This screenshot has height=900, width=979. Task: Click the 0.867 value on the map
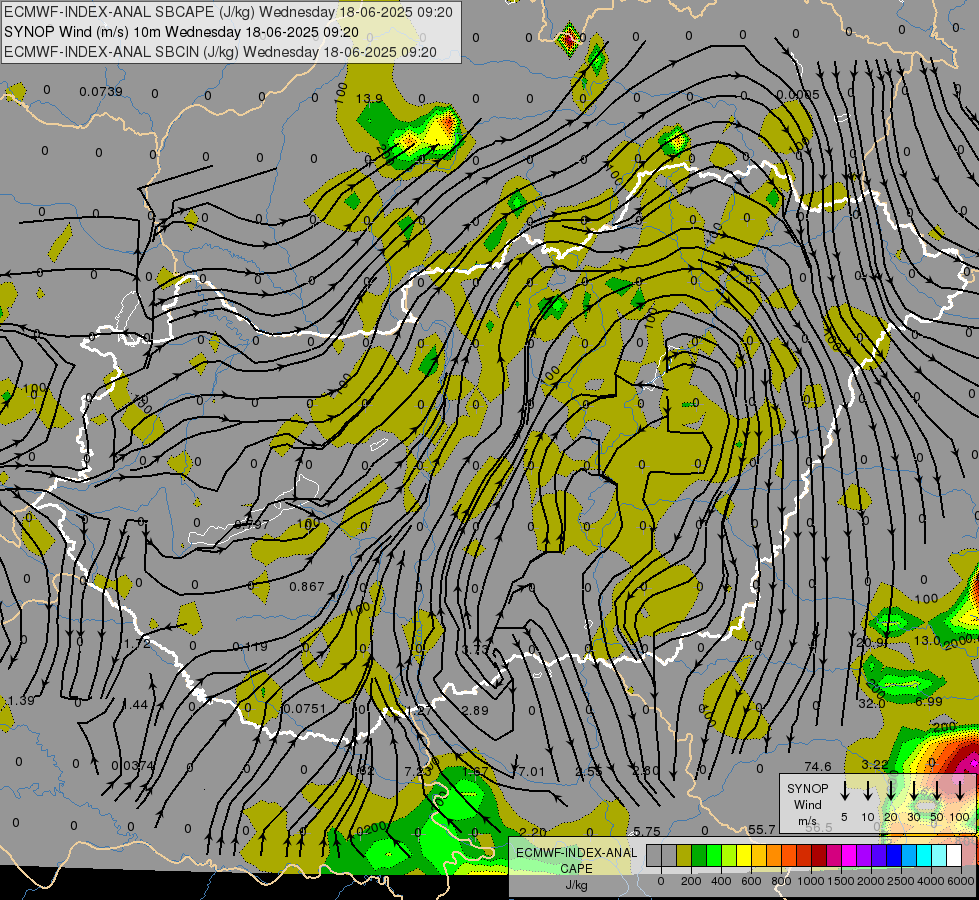(307, 586)
